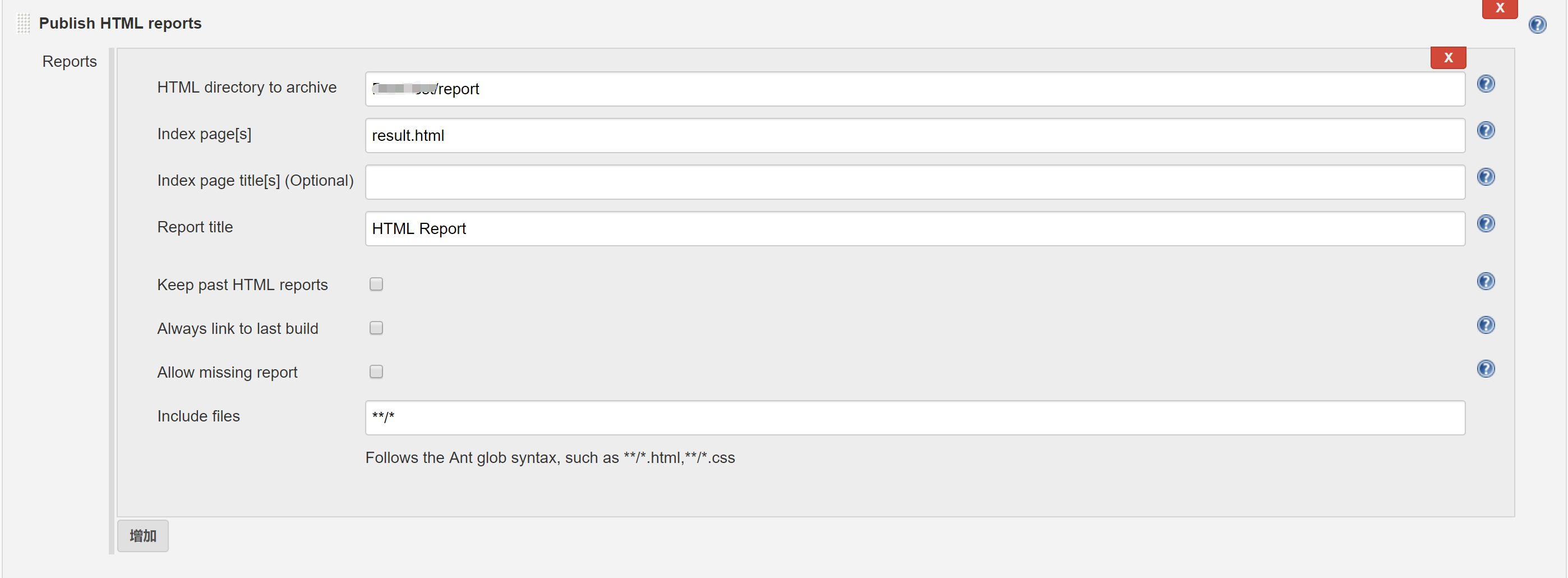Delete the report entry with inner red X
The image size is (1568, 578).
(1448, 58)
